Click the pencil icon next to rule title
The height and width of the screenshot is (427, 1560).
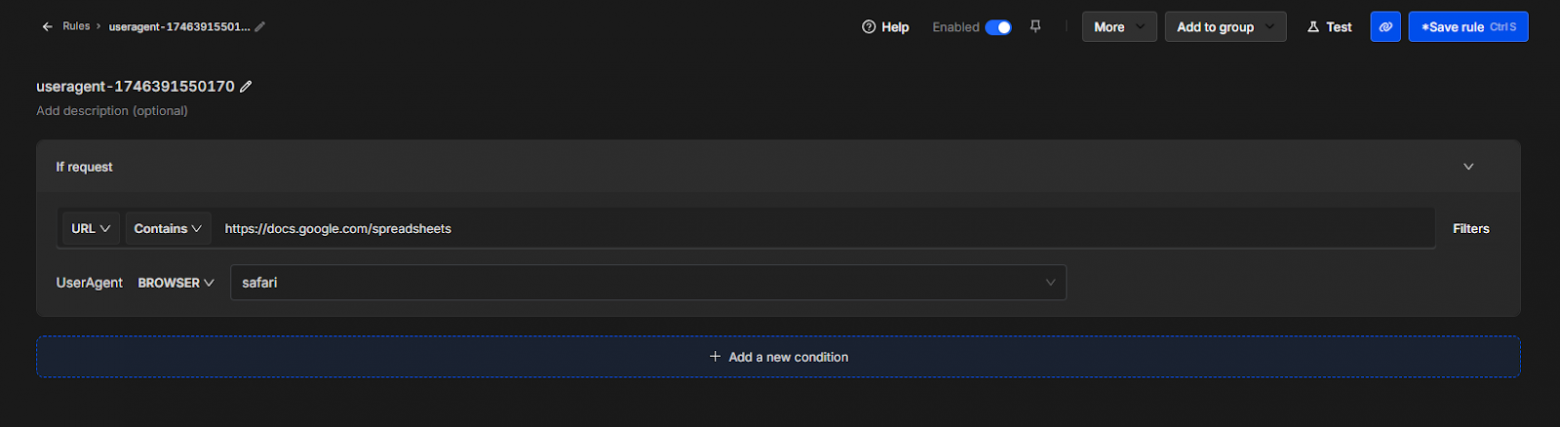pyautogui.click(x=246, y=87)
